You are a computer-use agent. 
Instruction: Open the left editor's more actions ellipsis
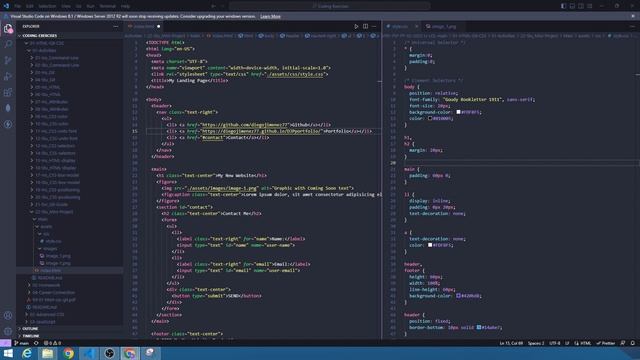click(374, 27)
